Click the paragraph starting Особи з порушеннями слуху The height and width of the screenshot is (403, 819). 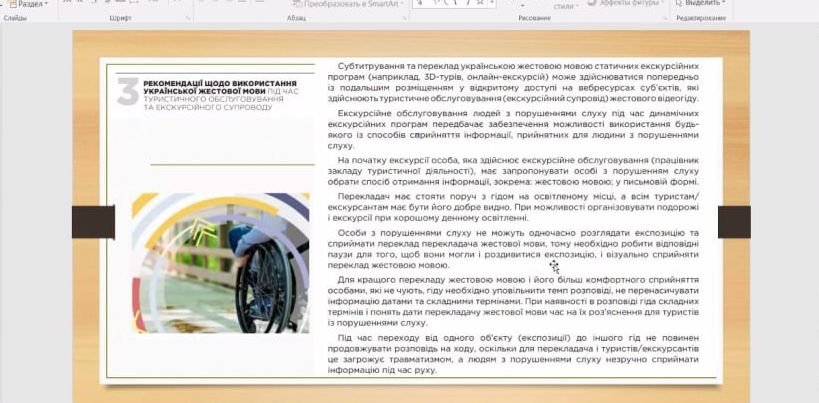(x=513, y=249)
